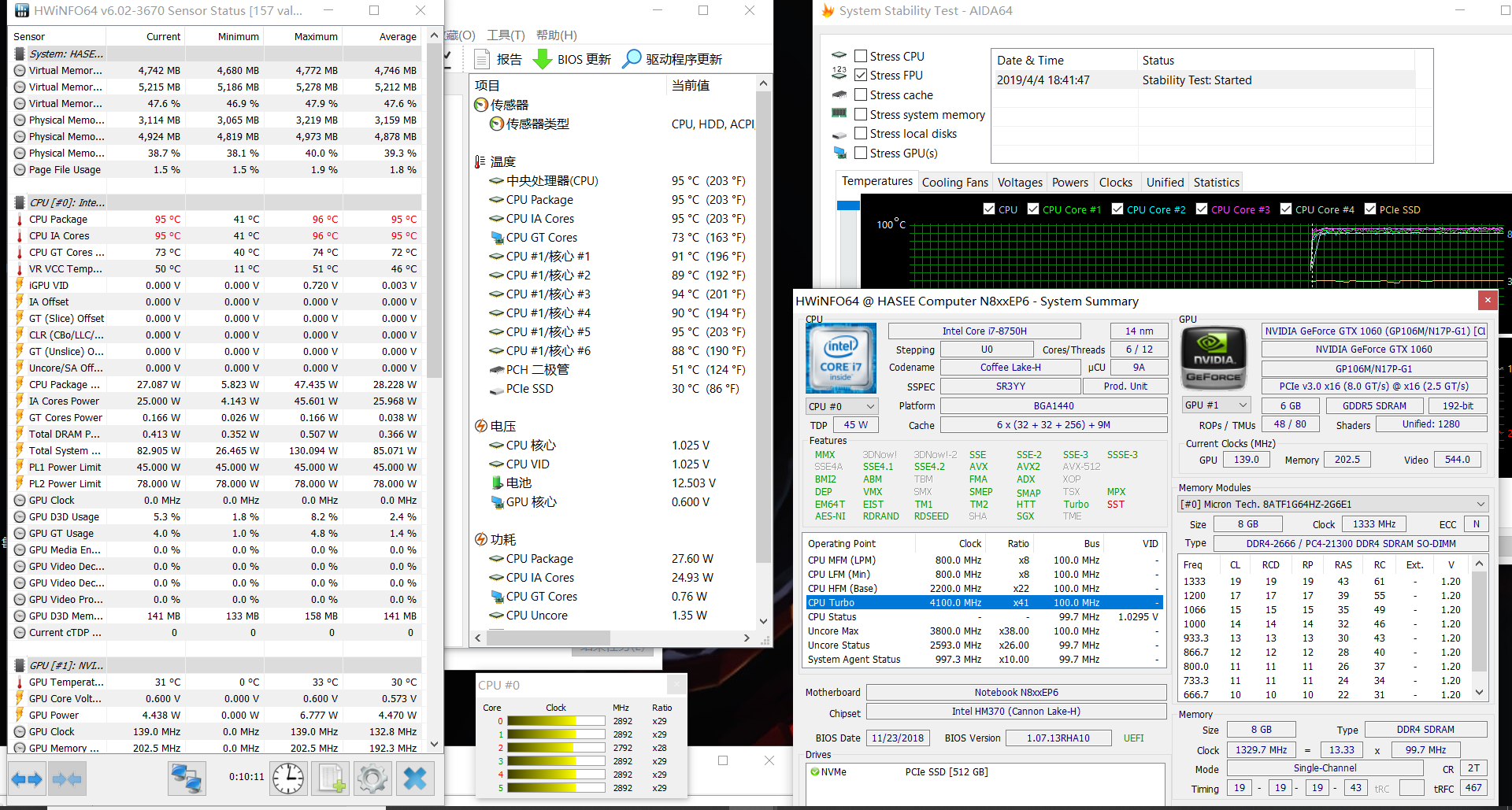This screenshot has width=1512, height=810.
Task: Click the AIDA64 flame icon in title bar
Action: [827, 11]
